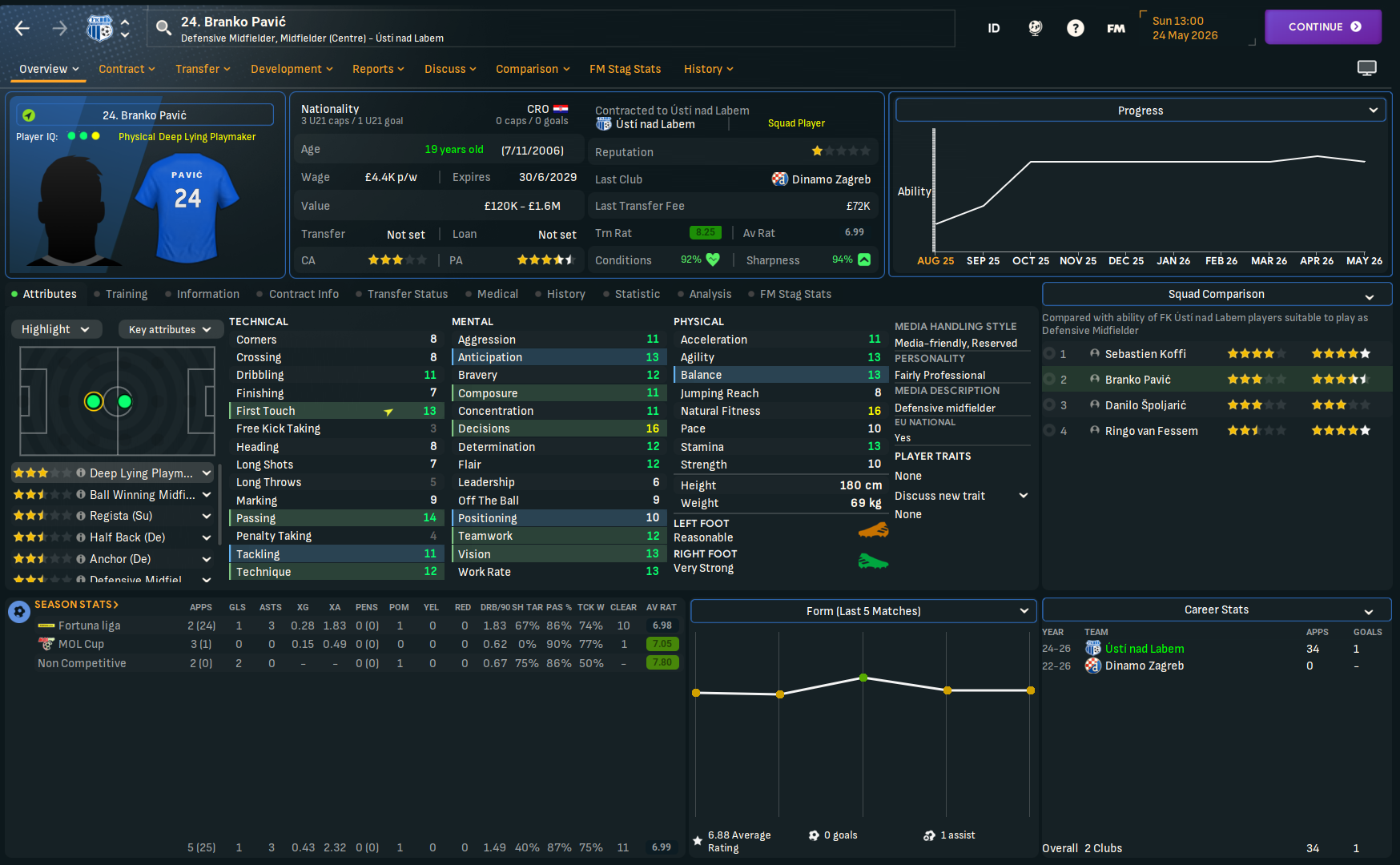The width and height of the screenshot is (1400, 865).
Task: Click the FM logo menu icon
Action: click(x=1116, y=28)
